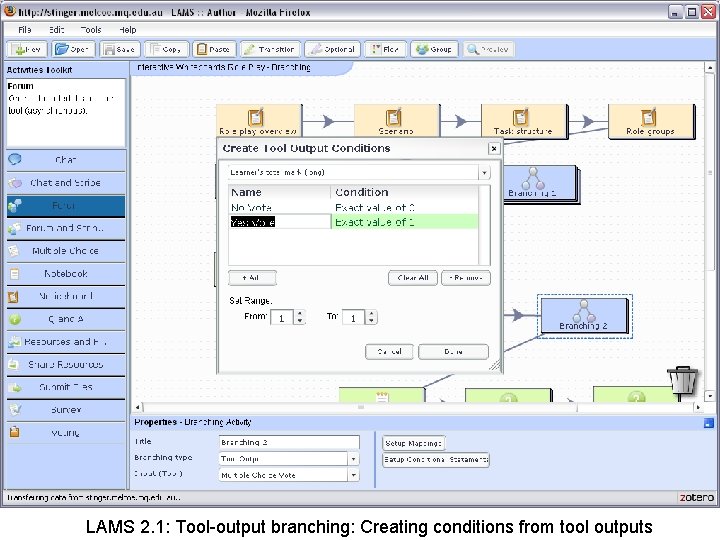Adjust the From value stepper arrows
This screenshot has height=540, width=720.
click(299, 317)
